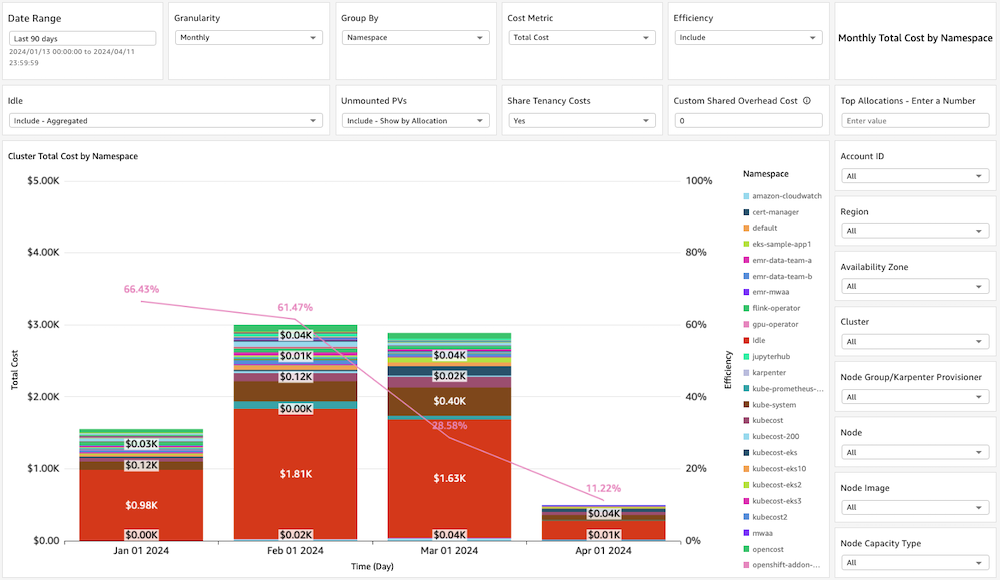Click the Top Allocations number field
The image size is (1000, 580).
pos(915,121)
